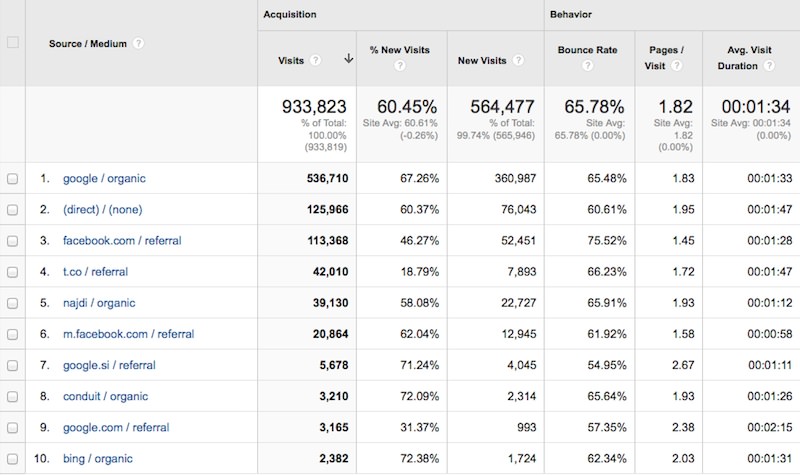Screen dimensions: 800x475
Task: Toggle the select-all checkbox in table header
Action: pos(13,43)
